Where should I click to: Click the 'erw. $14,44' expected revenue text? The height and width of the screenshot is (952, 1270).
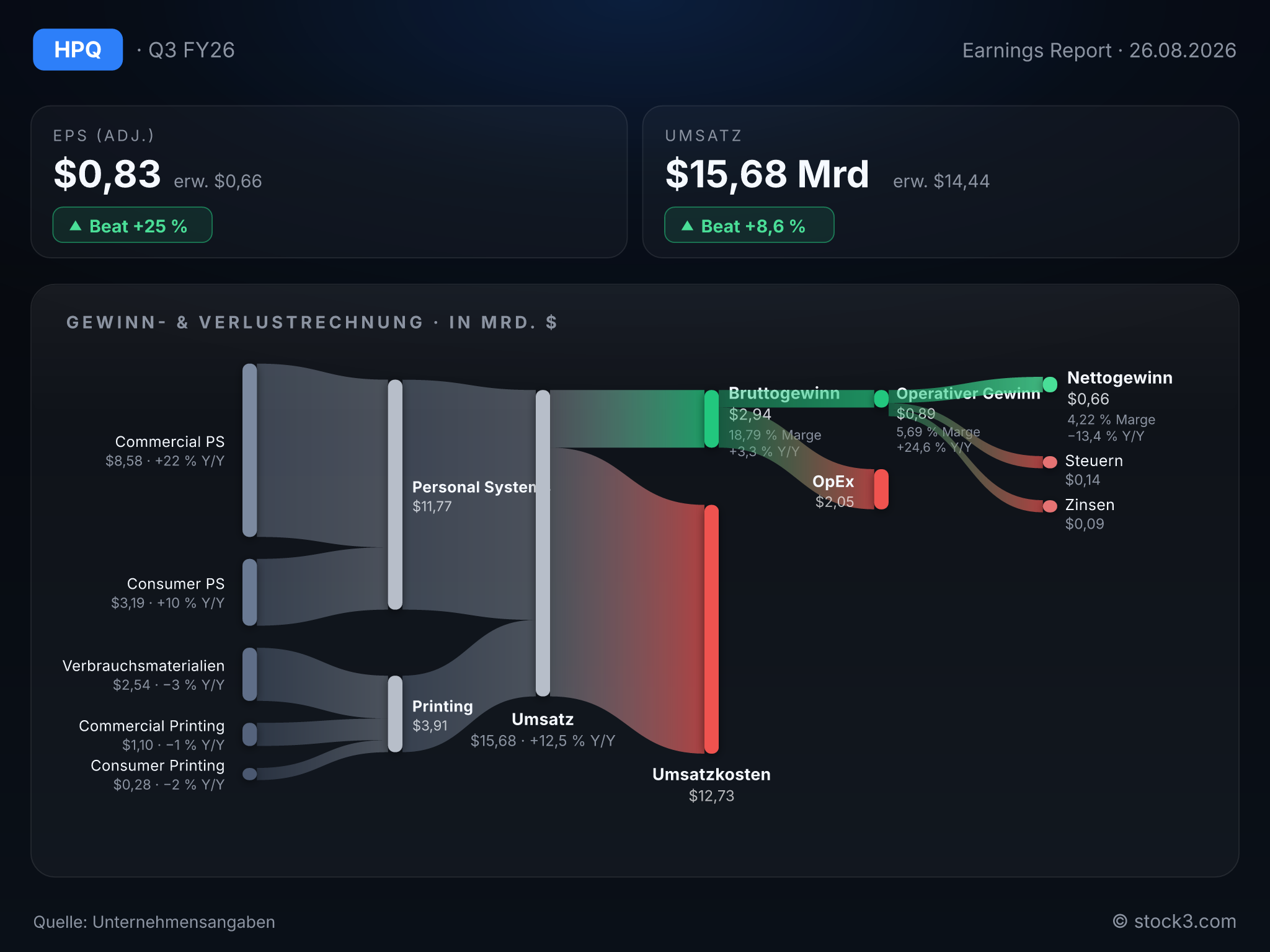pyautogui.click(x=941, y=181)
